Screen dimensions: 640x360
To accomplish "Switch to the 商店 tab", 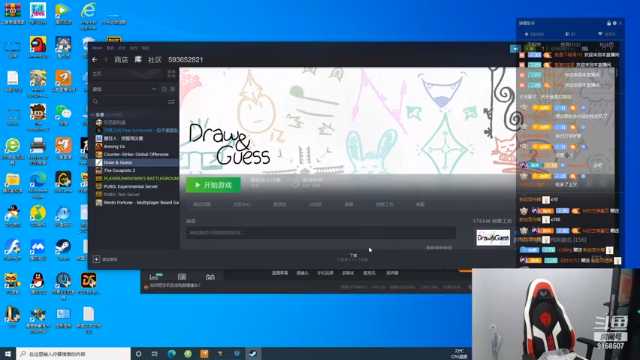I will point(121,60).
